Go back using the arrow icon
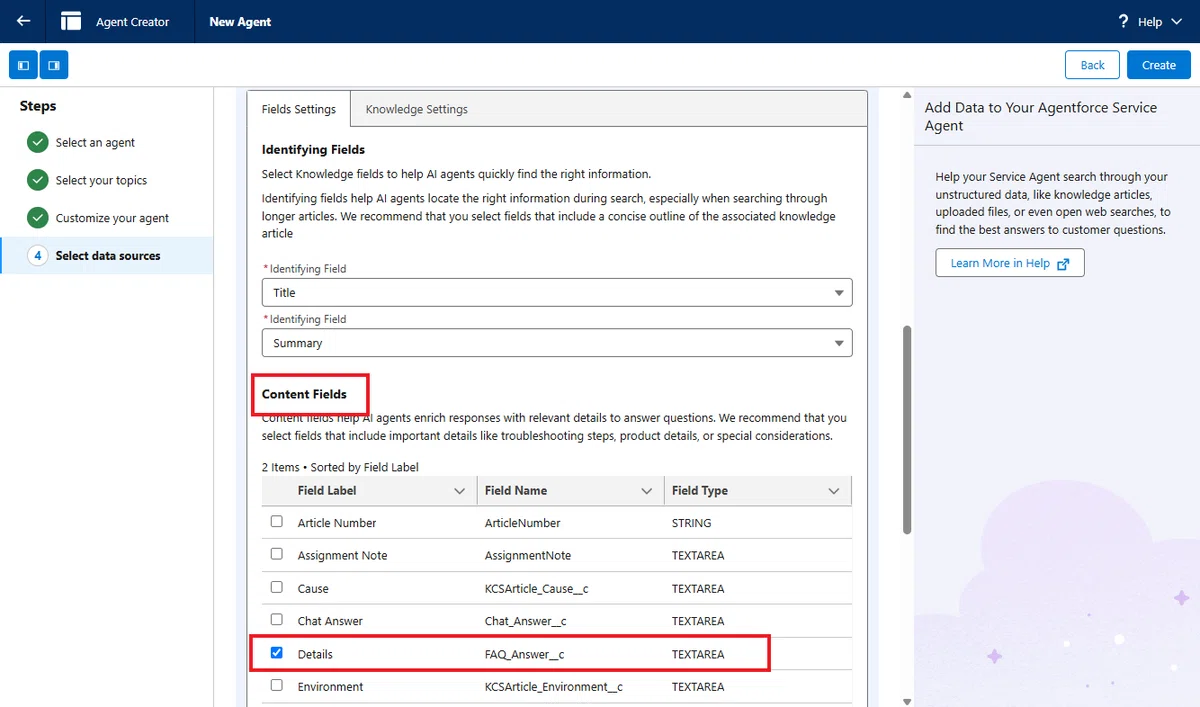 tap(23, 21)
